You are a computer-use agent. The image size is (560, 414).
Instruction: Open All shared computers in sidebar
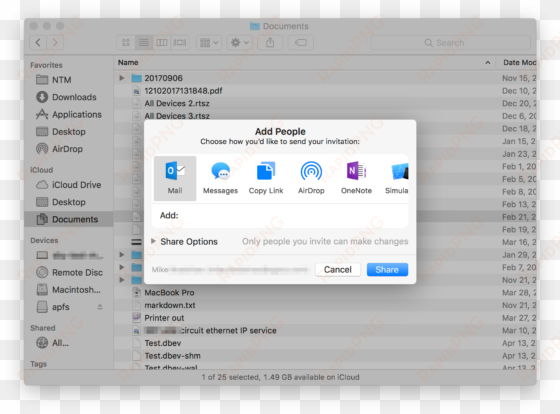(52, 343)
